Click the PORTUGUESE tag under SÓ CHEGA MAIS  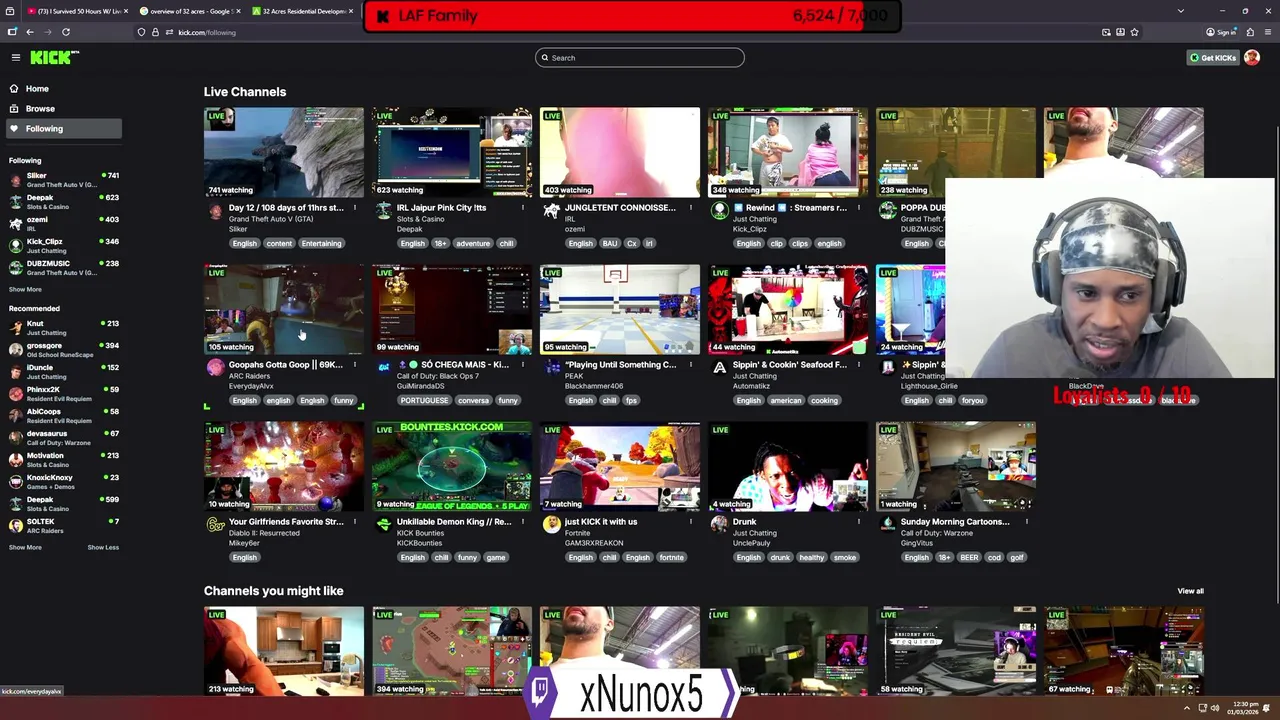(x=424, y=400)
